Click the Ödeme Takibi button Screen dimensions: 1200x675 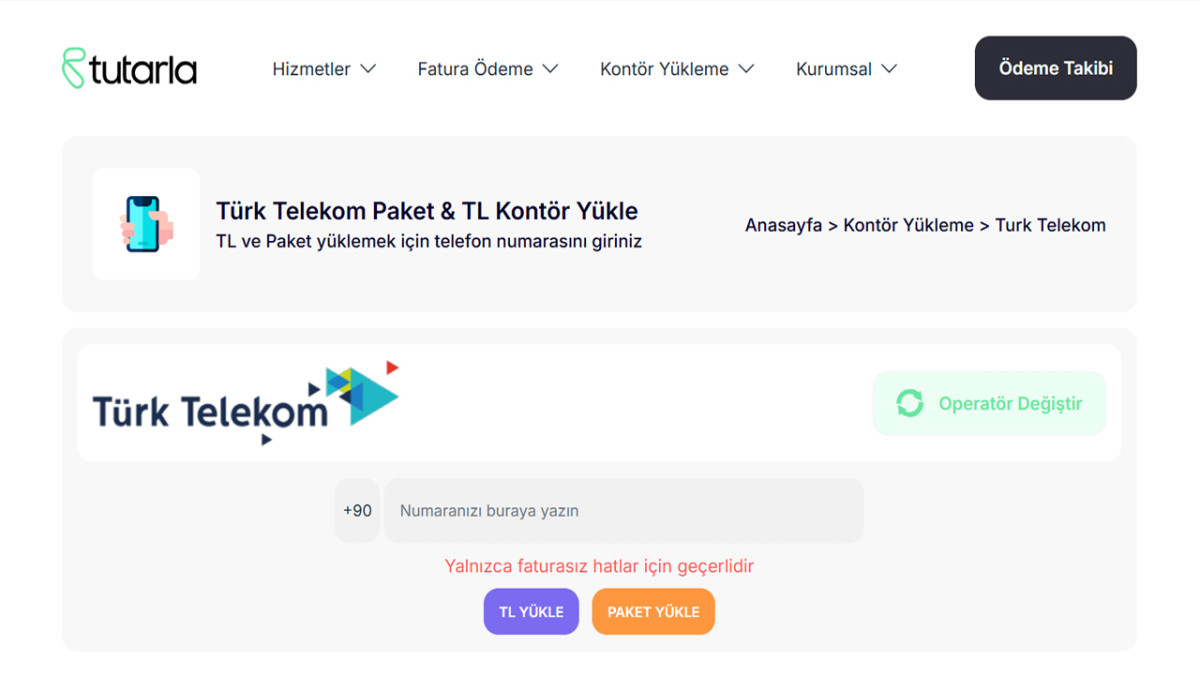tap(1055, 68)
